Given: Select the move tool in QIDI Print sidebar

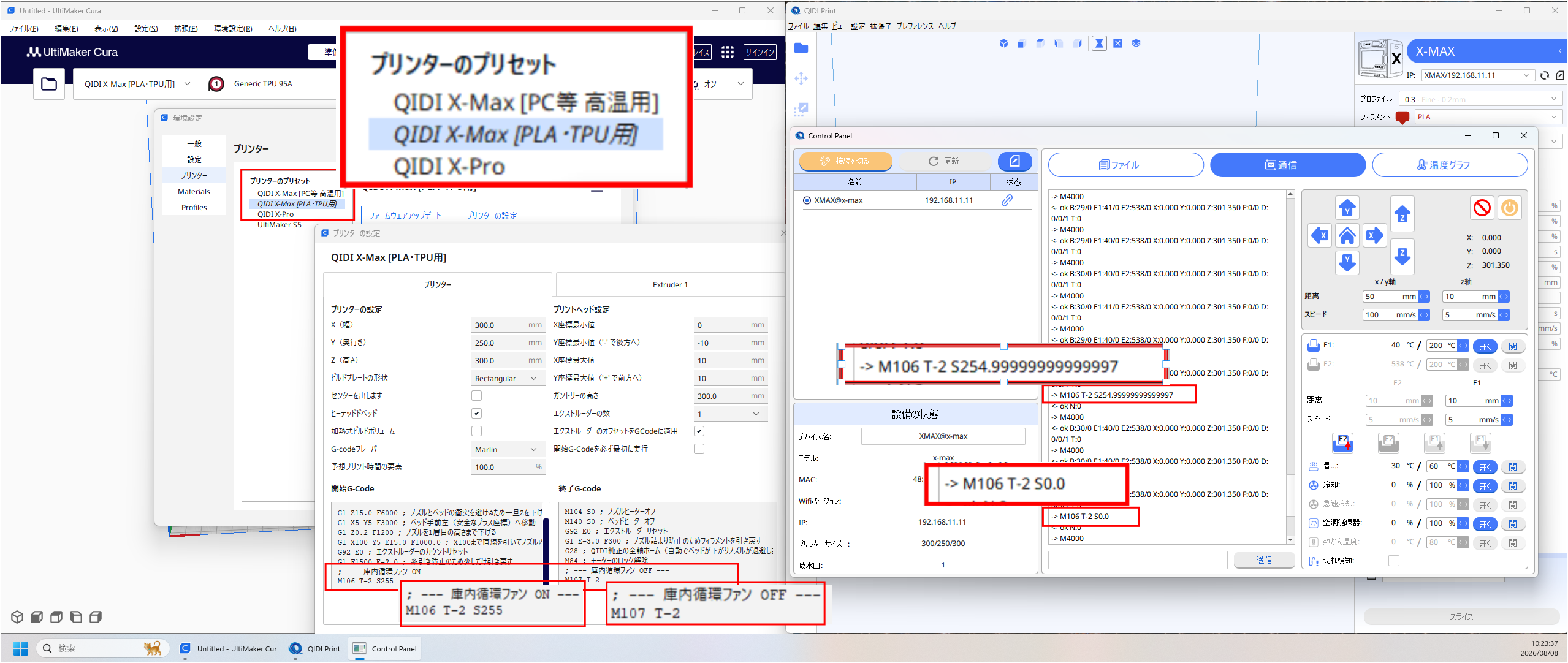Looking at the screenshot, I should pos(801,78).
